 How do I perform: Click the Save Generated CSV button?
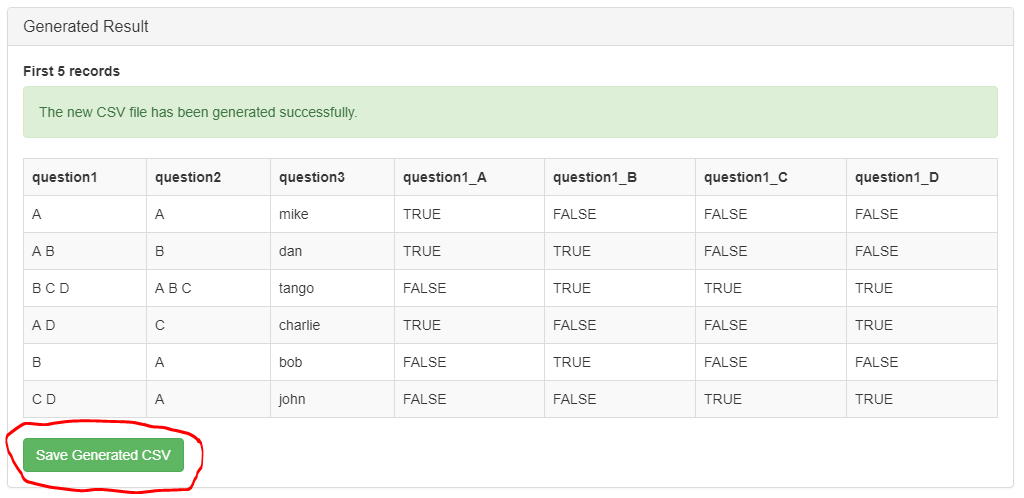(103, 455)
